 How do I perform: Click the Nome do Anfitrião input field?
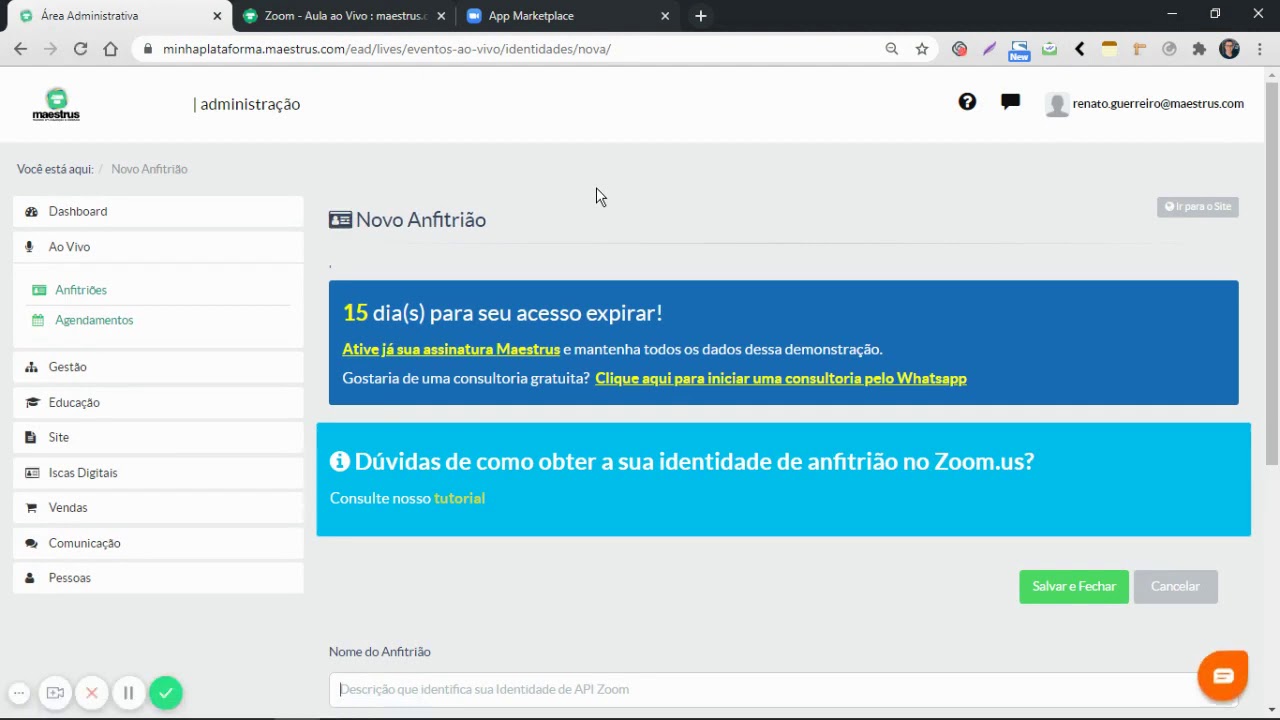tap(783, 689)
